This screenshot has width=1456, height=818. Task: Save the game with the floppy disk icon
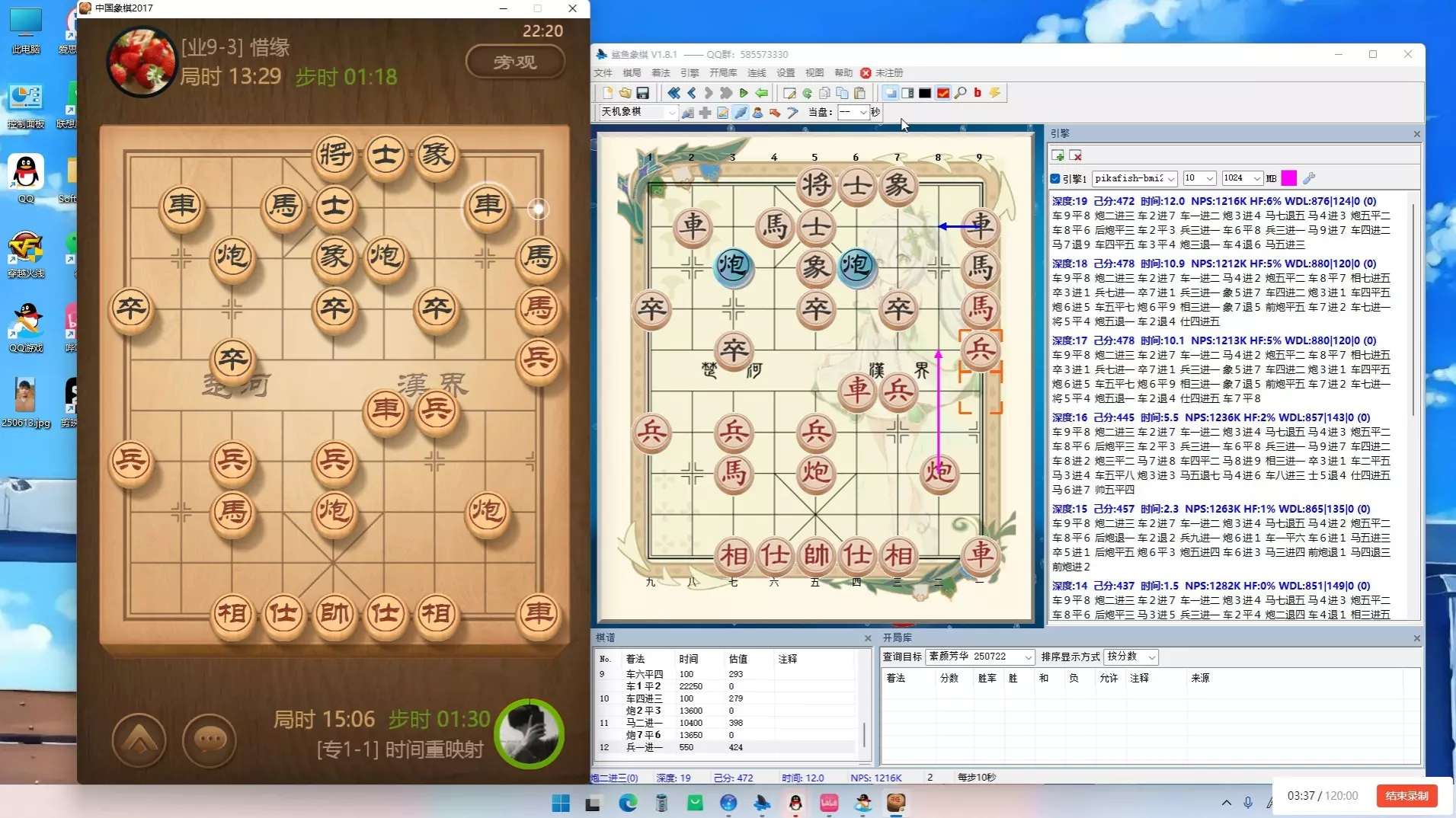[642, 93]
